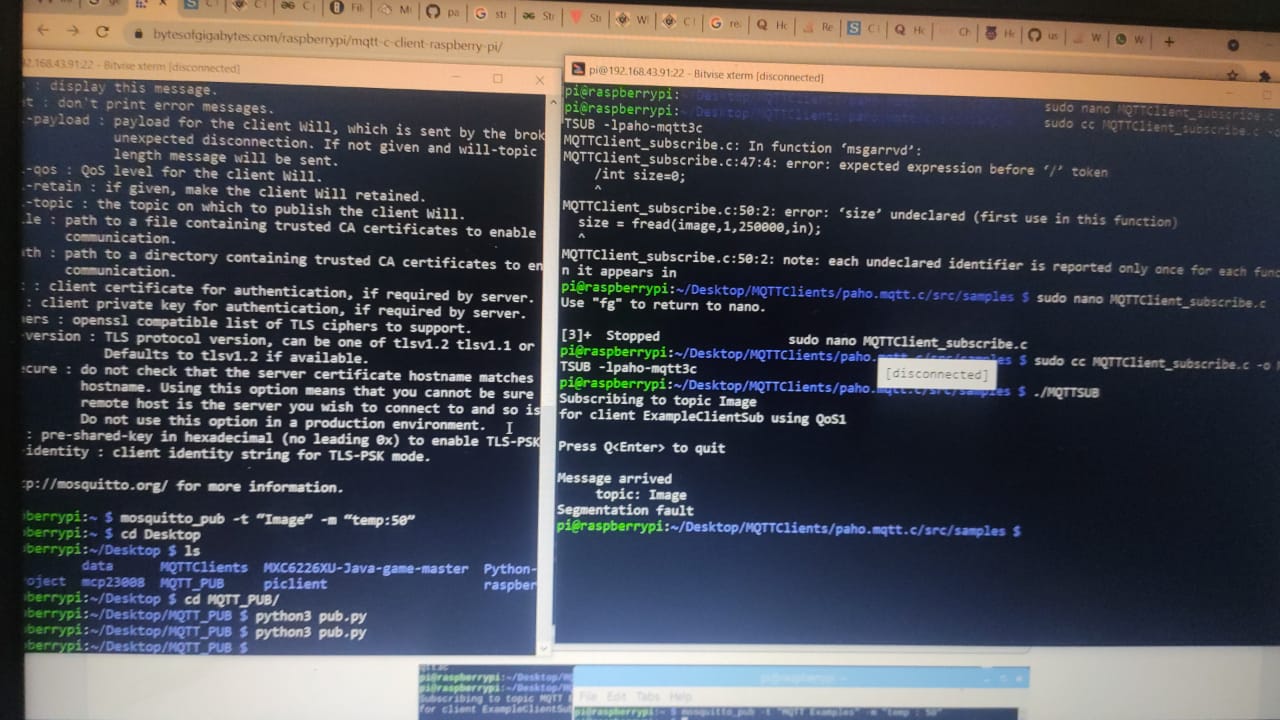Click the blue Slack tab icon
The width and height of the screenshot is (1280, 720).
click(x=853, y=26)
